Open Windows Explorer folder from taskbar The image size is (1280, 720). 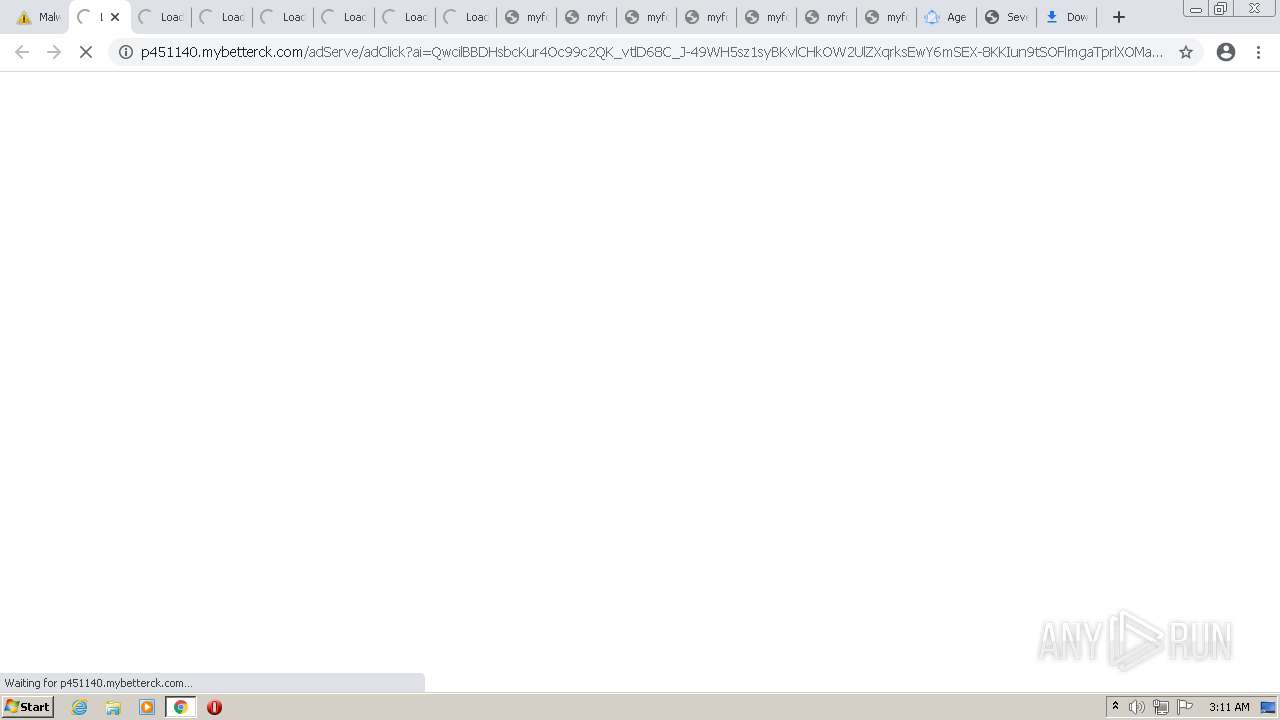113,707
